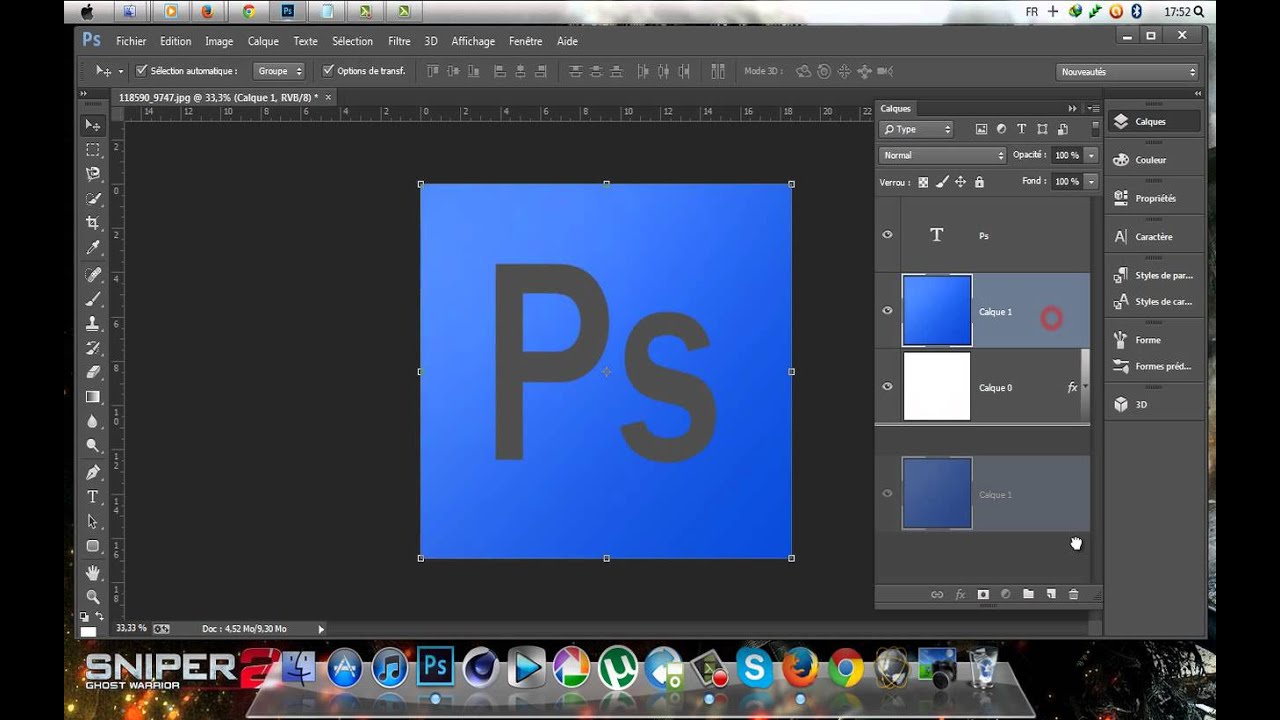Click the 33,33 % zoom field
1280x720 pixels.
(131, 628)
